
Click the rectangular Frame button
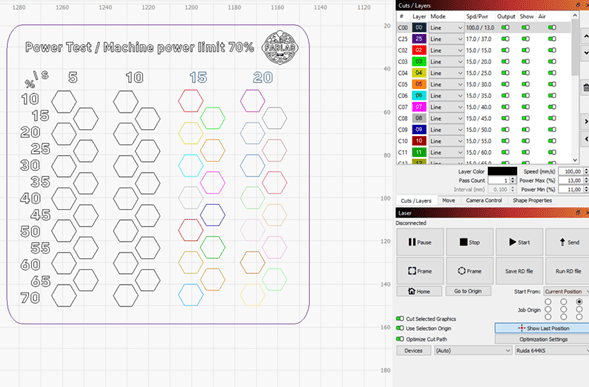[x=420, y=271]
